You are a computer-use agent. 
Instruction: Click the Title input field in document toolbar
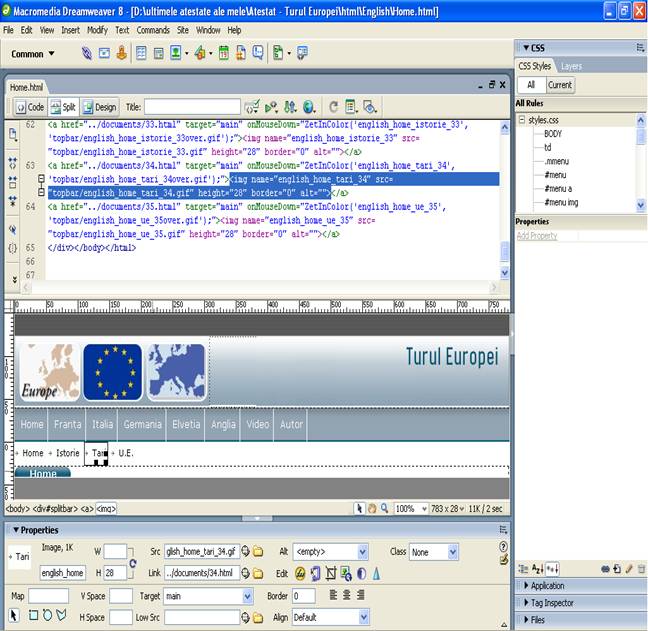192,107
